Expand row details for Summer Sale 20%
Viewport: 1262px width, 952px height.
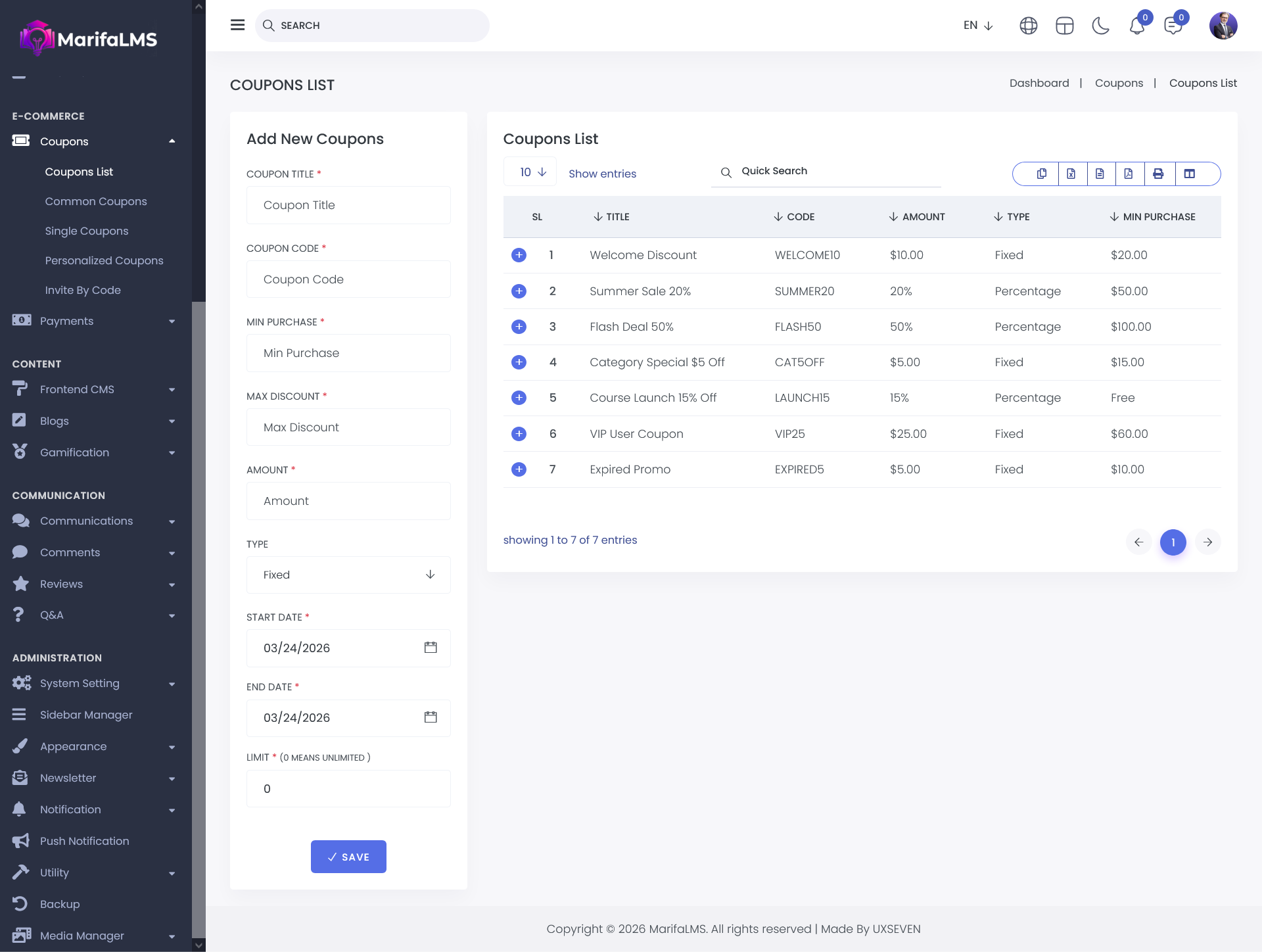[x=519, y=291]
